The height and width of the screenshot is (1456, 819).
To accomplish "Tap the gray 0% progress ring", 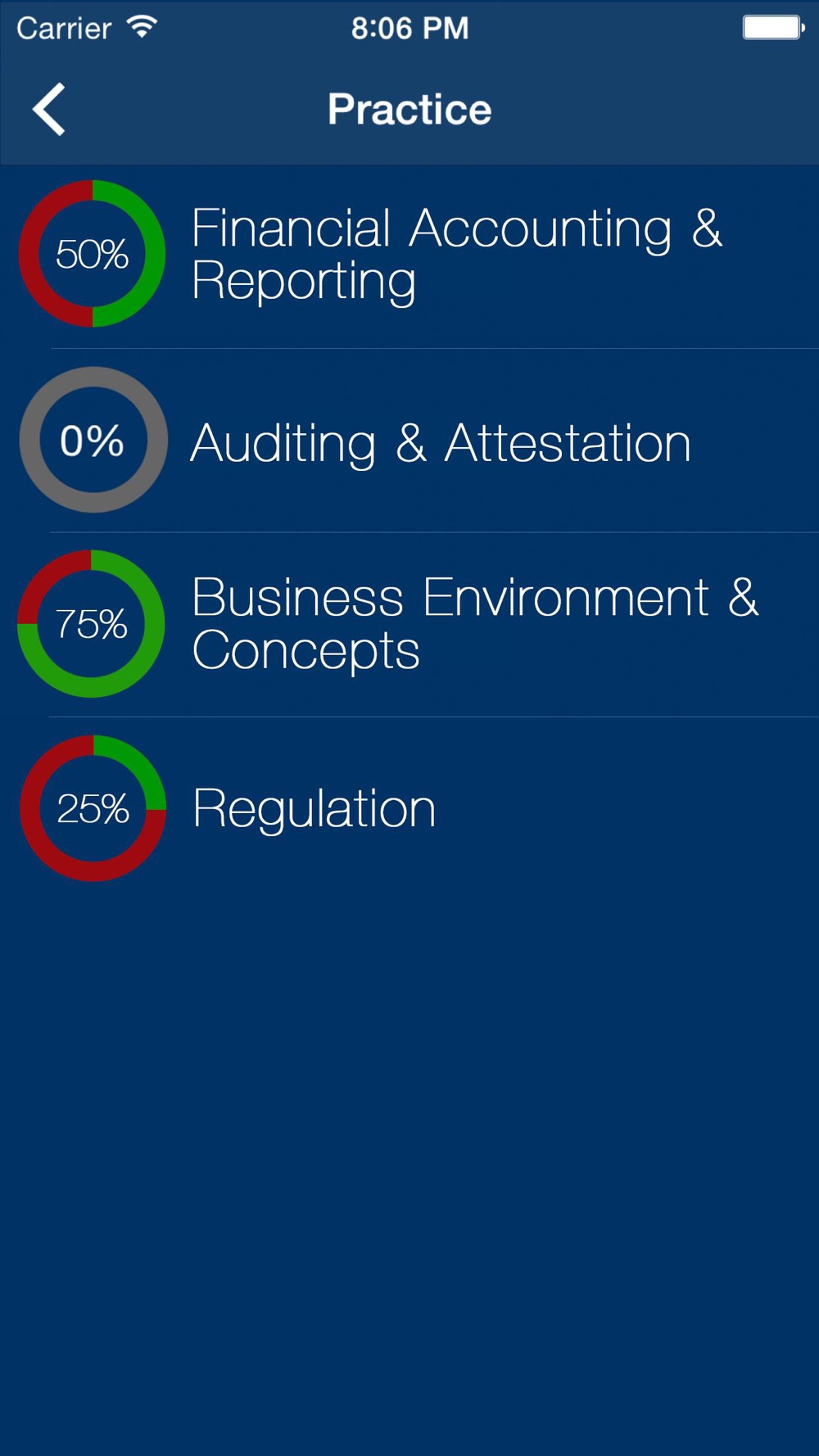I will point(93,440).
